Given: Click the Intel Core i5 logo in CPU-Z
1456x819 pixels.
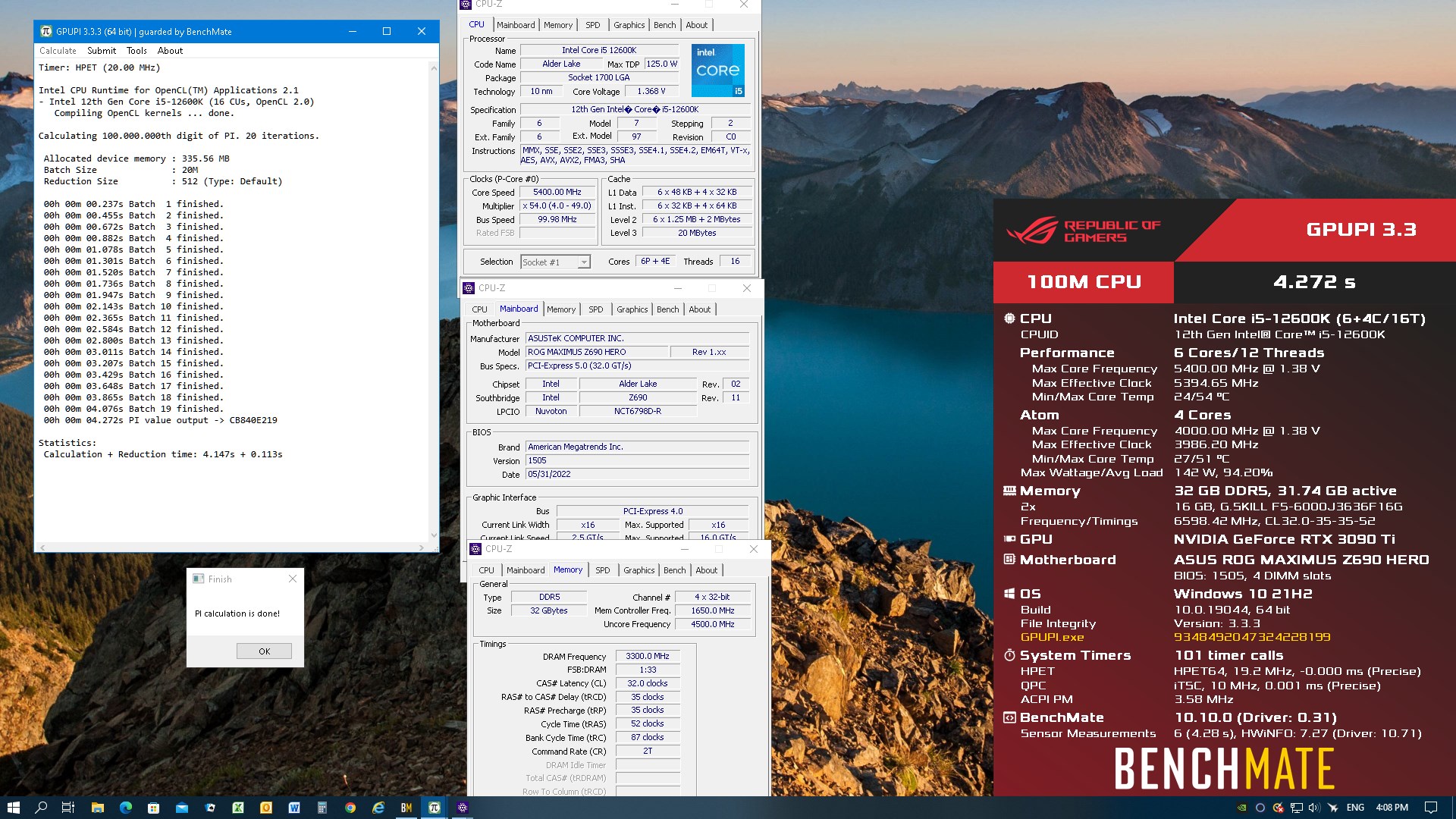Looking at the screenshot, I should pos(717,71).
